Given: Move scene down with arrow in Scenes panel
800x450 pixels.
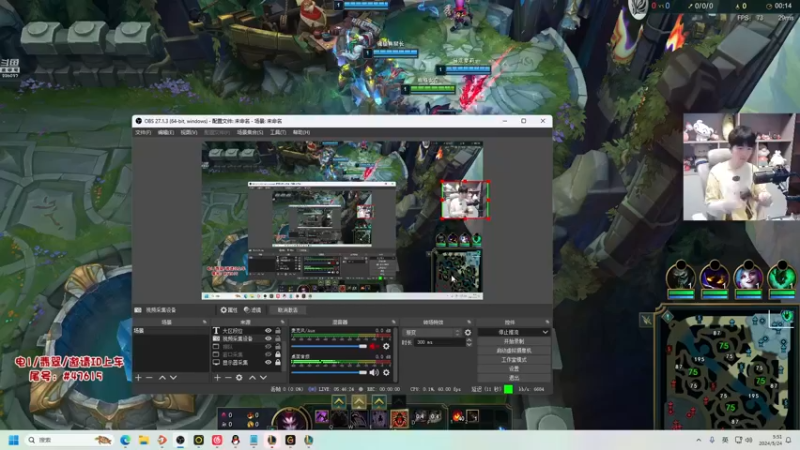Looking at the screenshot, I should point(173,378).
